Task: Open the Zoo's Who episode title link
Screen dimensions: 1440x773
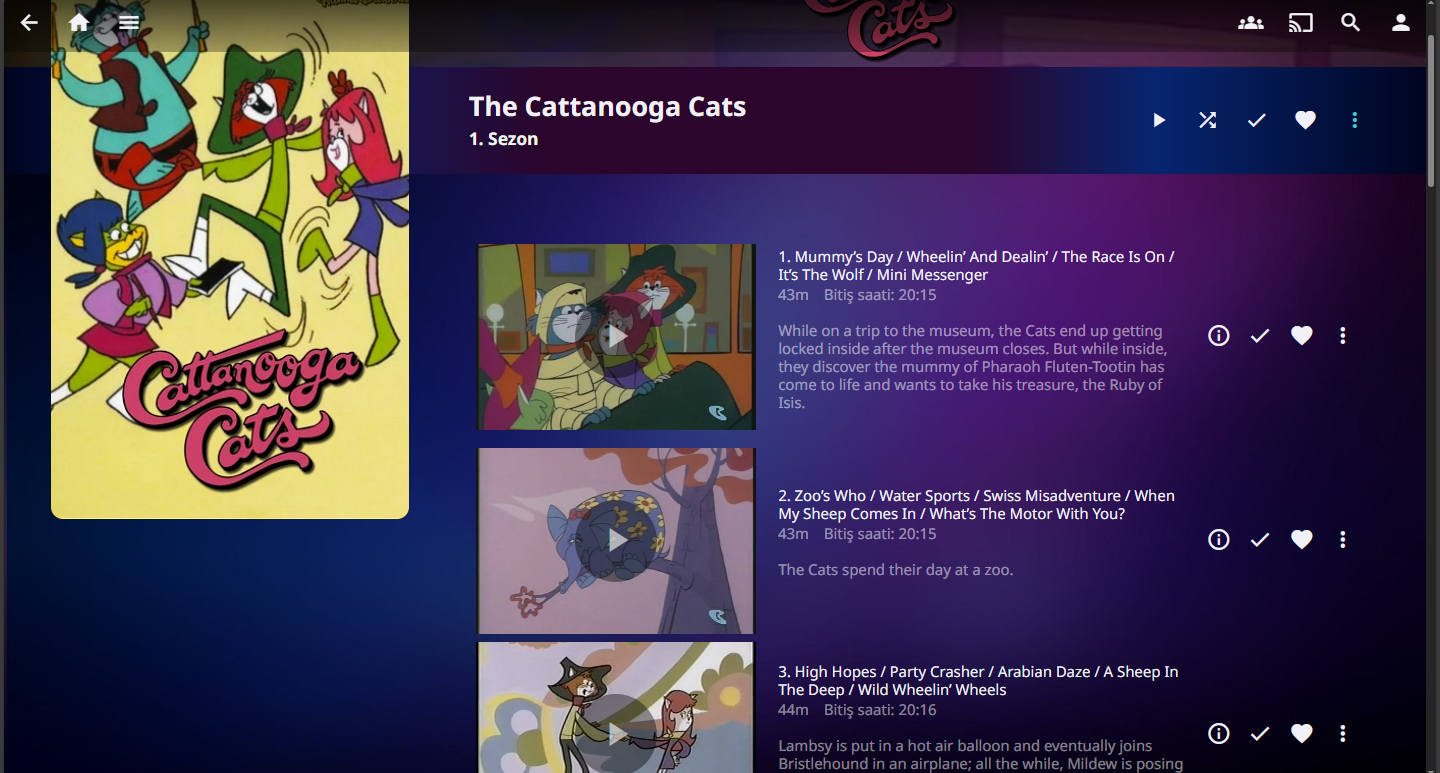Action: coord(977,505)
